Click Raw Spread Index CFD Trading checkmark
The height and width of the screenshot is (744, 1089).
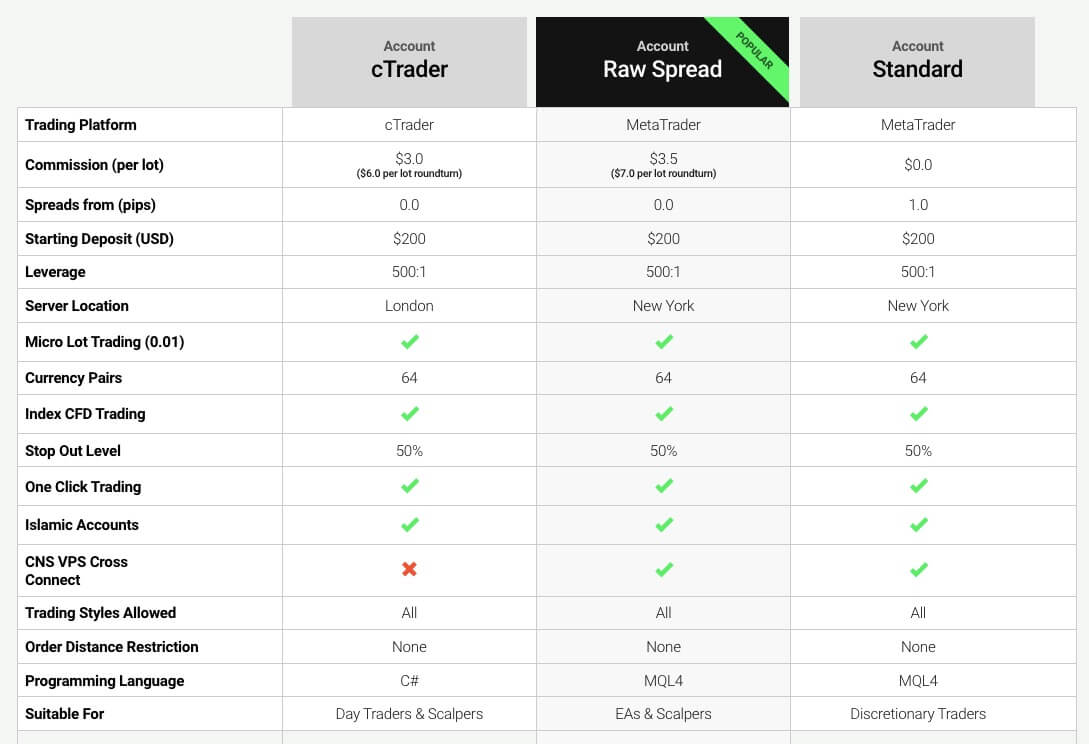tap(663, 414)
